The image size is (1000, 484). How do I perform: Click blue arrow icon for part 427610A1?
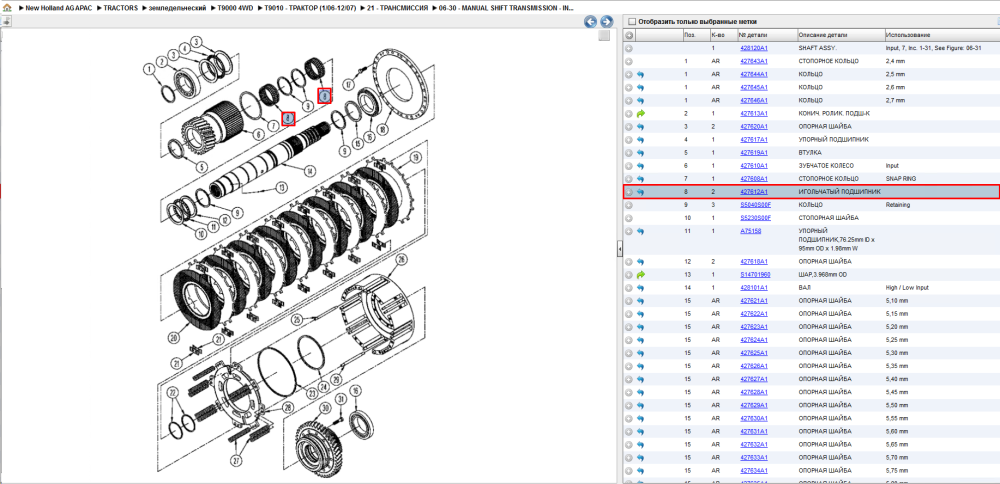coord(640,166)
